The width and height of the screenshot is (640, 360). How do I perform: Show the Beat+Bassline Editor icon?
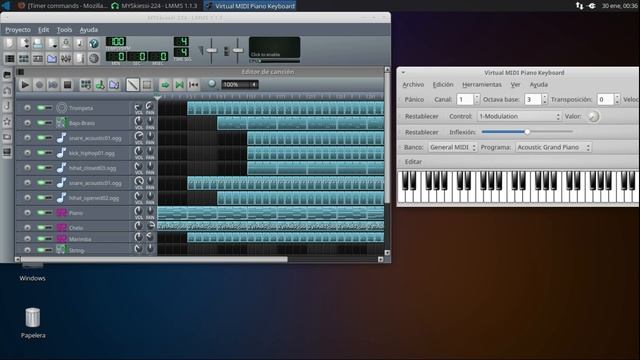[x=24, y=59]
